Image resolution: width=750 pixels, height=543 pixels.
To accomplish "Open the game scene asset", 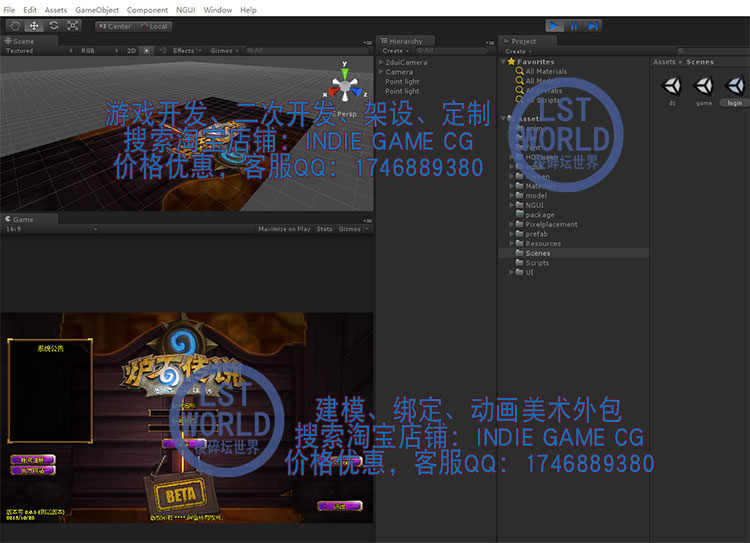I will pyautogui.click(x=704, y=90).
